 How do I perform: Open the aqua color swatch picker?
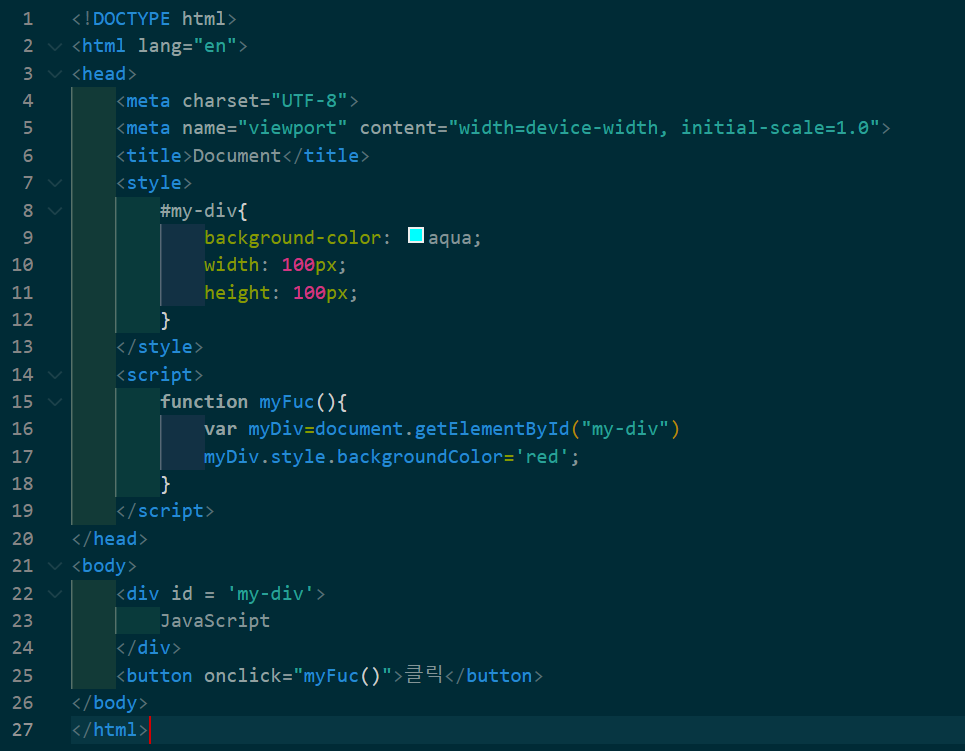tap(416, 236)
